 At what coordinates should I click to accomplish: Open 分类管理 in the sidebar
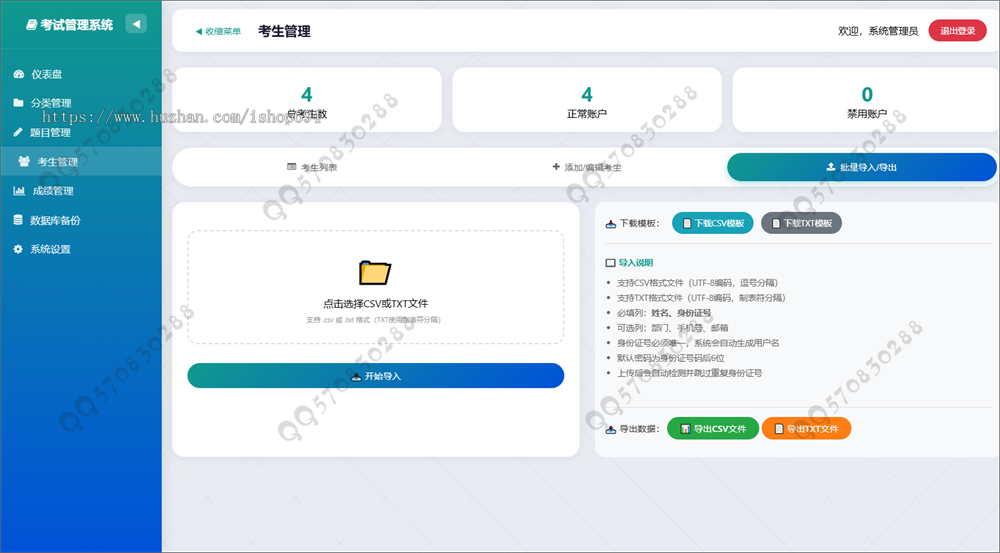(x=80, y=103)
